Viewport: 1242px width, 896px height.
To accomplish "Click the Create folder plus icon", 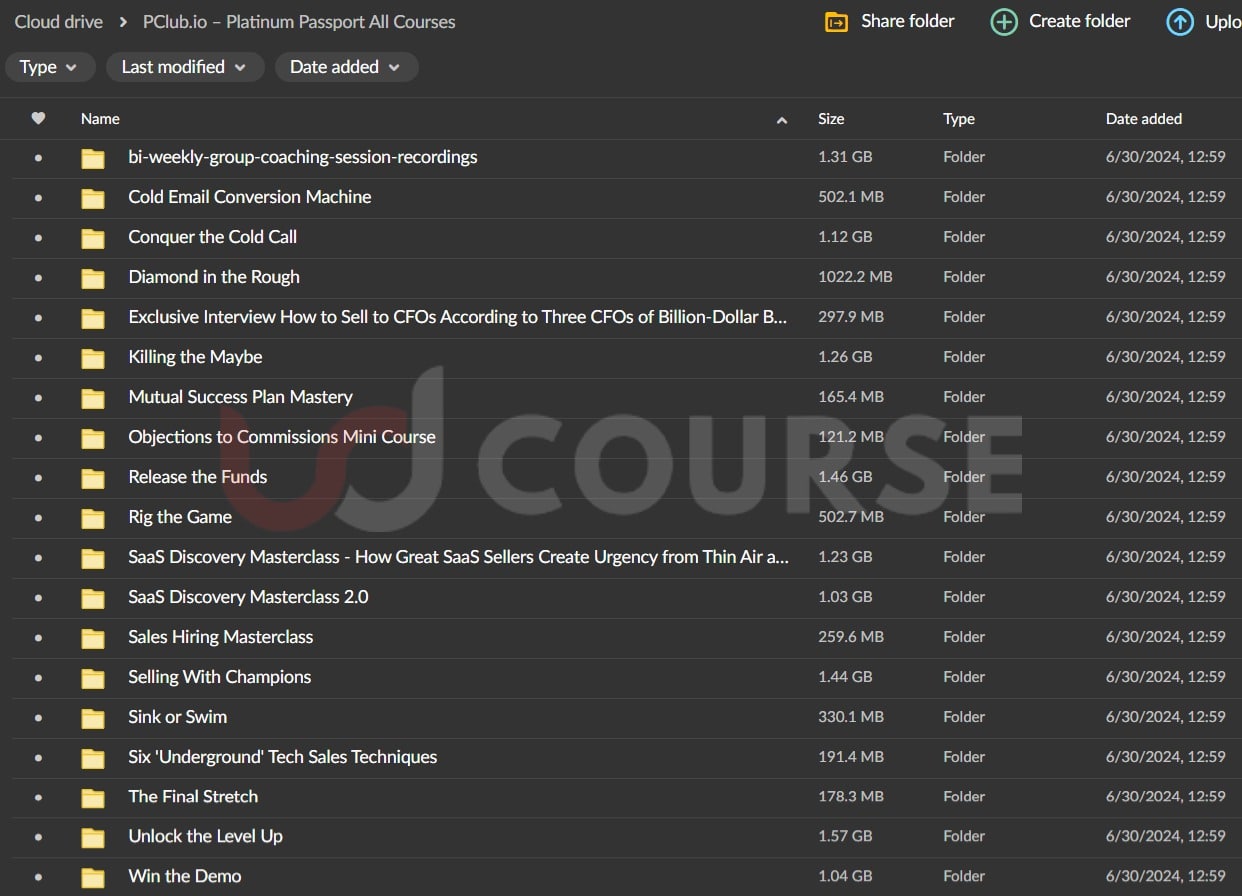I will (x=1003, y=22).
